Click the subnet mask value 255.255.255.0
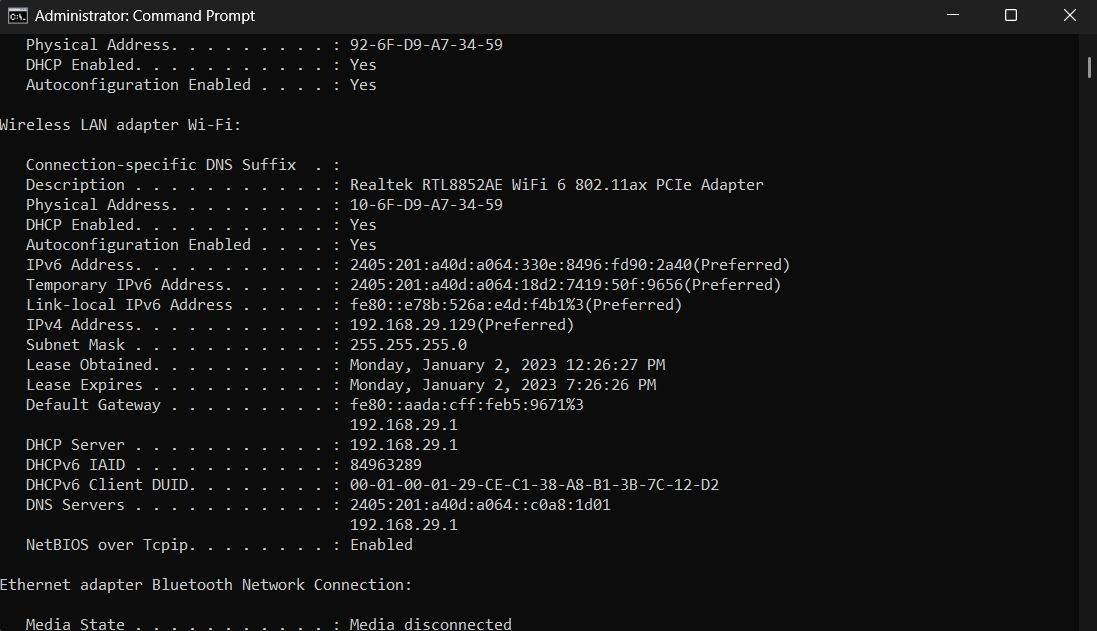This screenshot has width=1097, height=631. pyautogui.click(x=409, y=345)
